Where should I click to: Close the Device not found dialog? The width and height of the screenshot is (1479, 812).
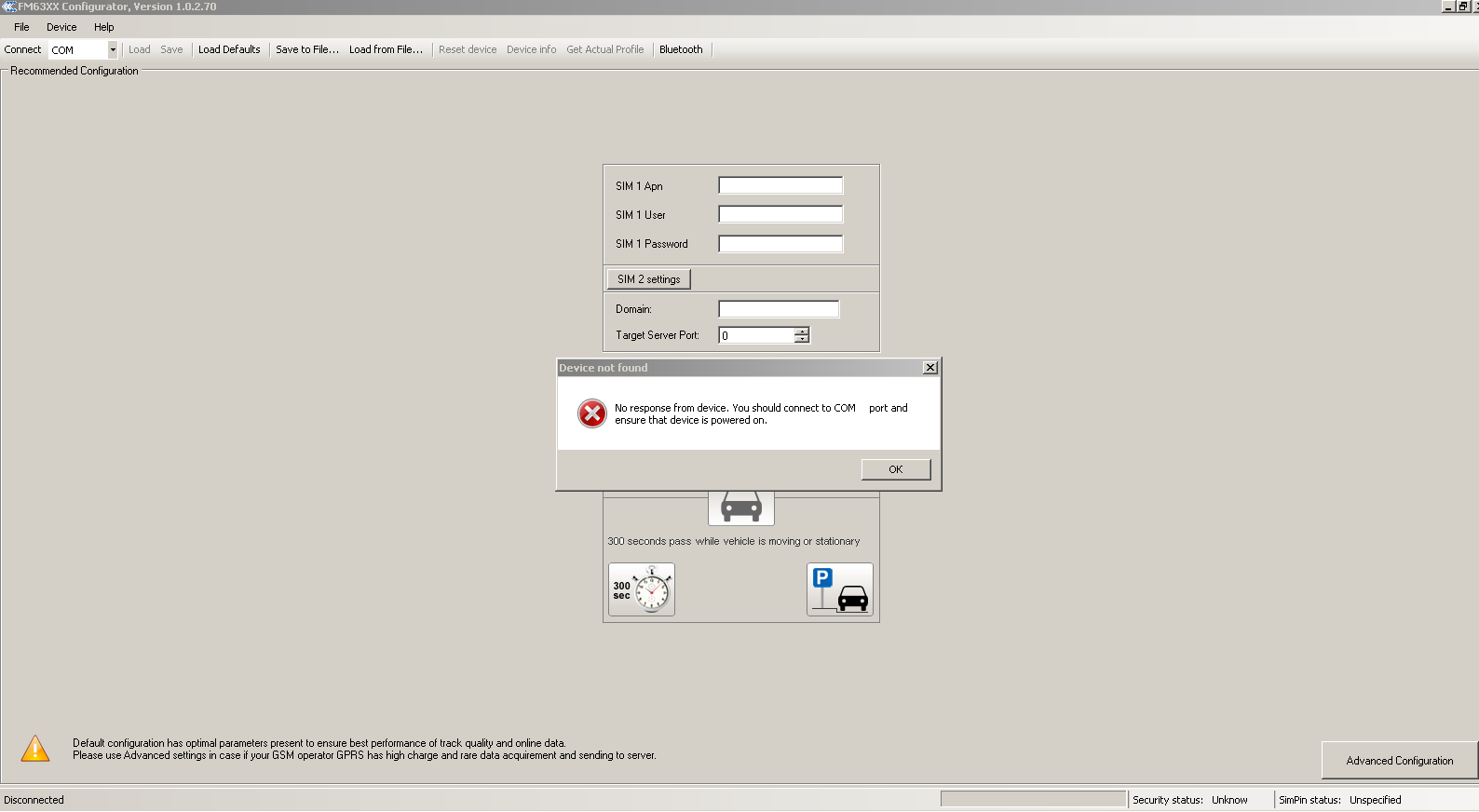(929, 368)
